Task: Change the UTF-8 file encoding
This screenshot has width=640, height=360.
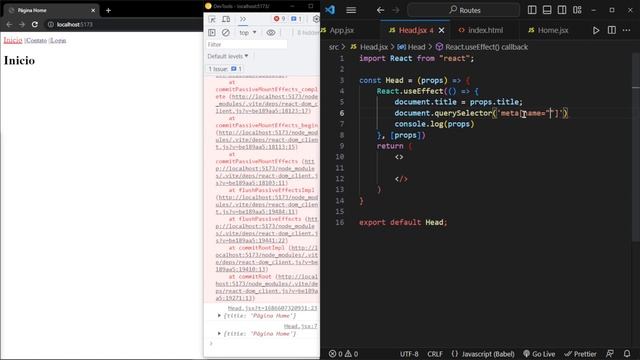Action: coord(409,354)
